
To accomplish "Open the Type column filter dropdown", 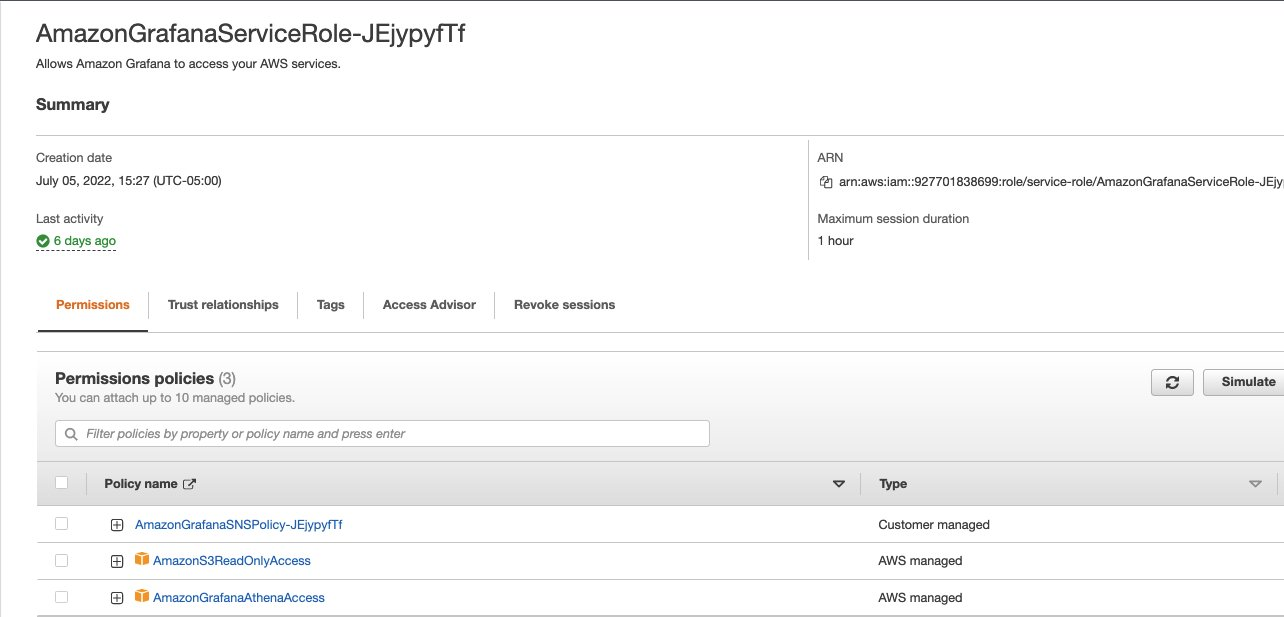I will coord(1255,483).
